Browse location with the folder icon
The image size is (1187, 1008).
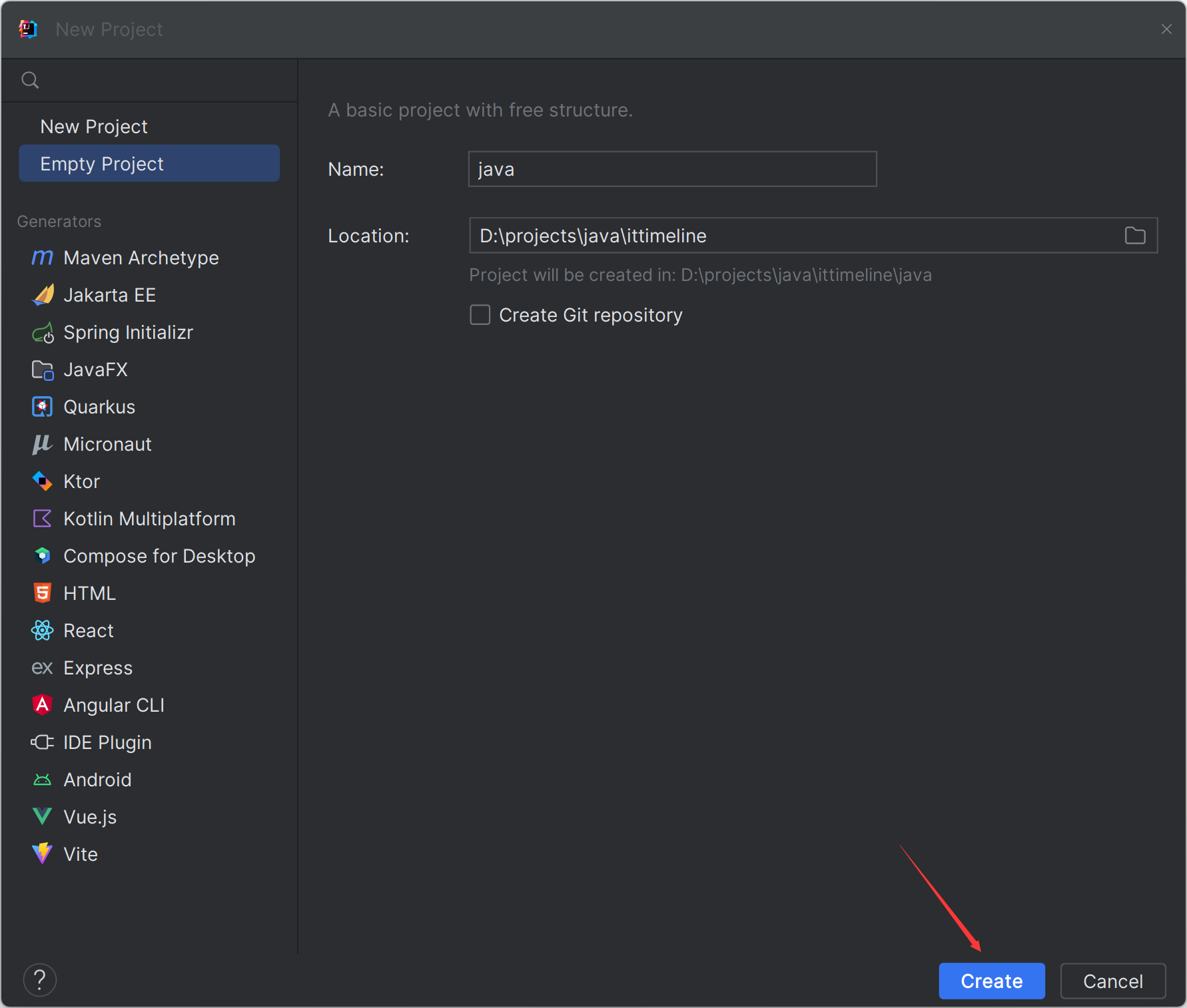click(1135, 236)
